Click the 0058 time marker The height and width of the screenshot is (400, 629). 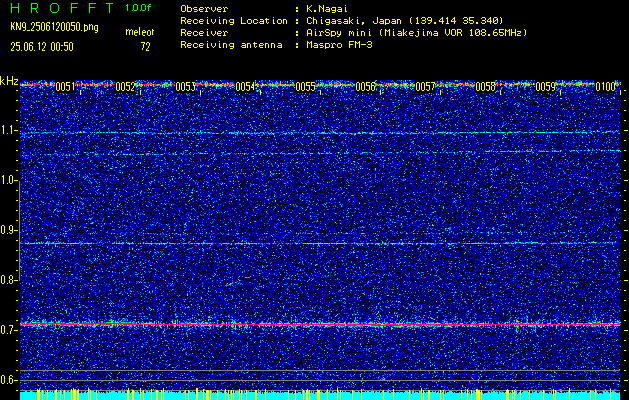(485, 87)
